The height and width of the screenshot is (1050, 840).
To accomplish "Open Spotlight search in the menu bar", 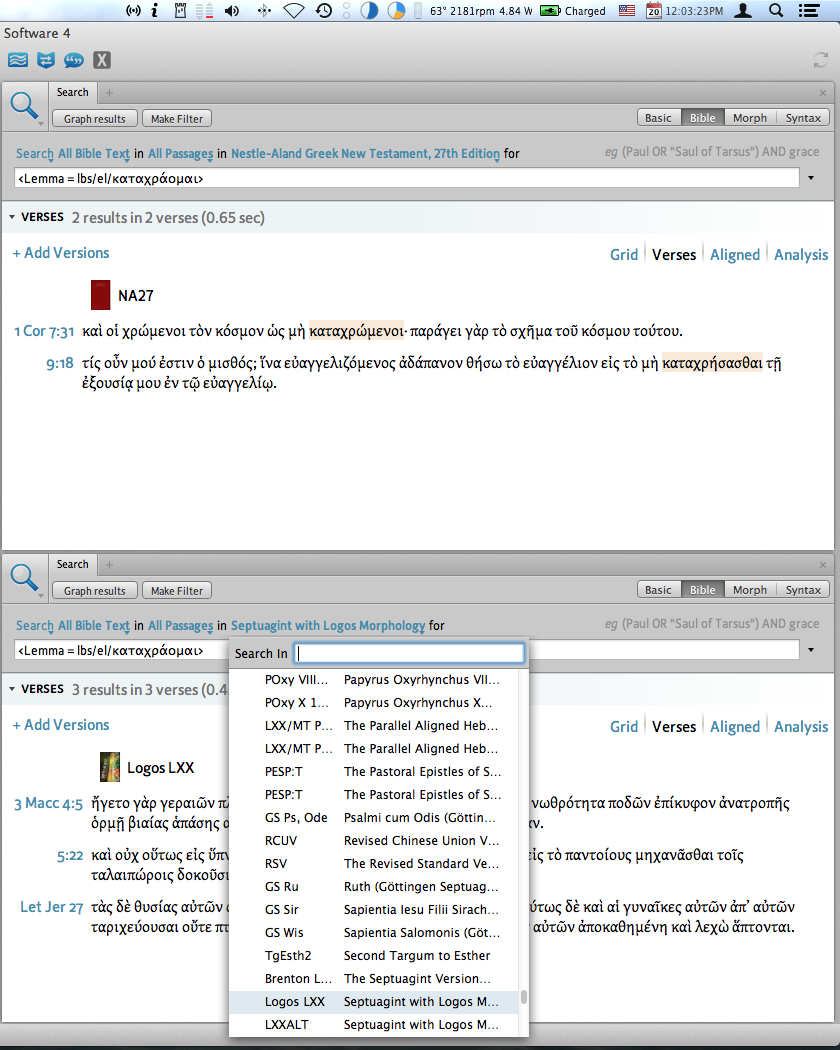I will (776, 11).
